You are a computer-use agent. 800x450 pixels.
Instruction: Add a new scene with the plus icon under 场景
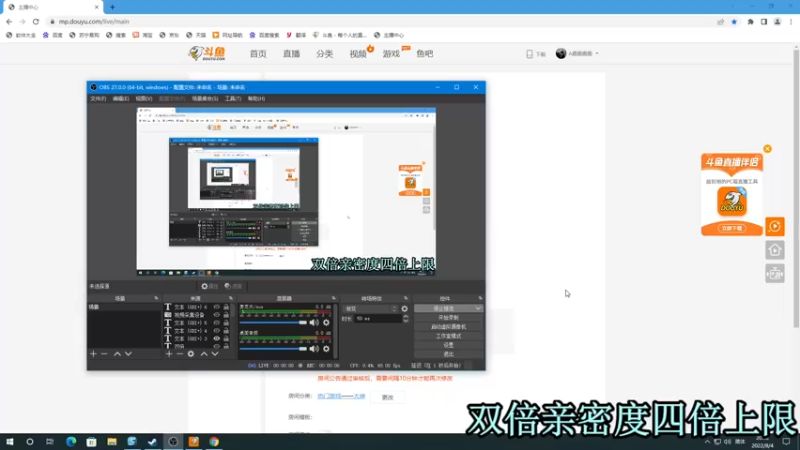(x=93, y=354)
